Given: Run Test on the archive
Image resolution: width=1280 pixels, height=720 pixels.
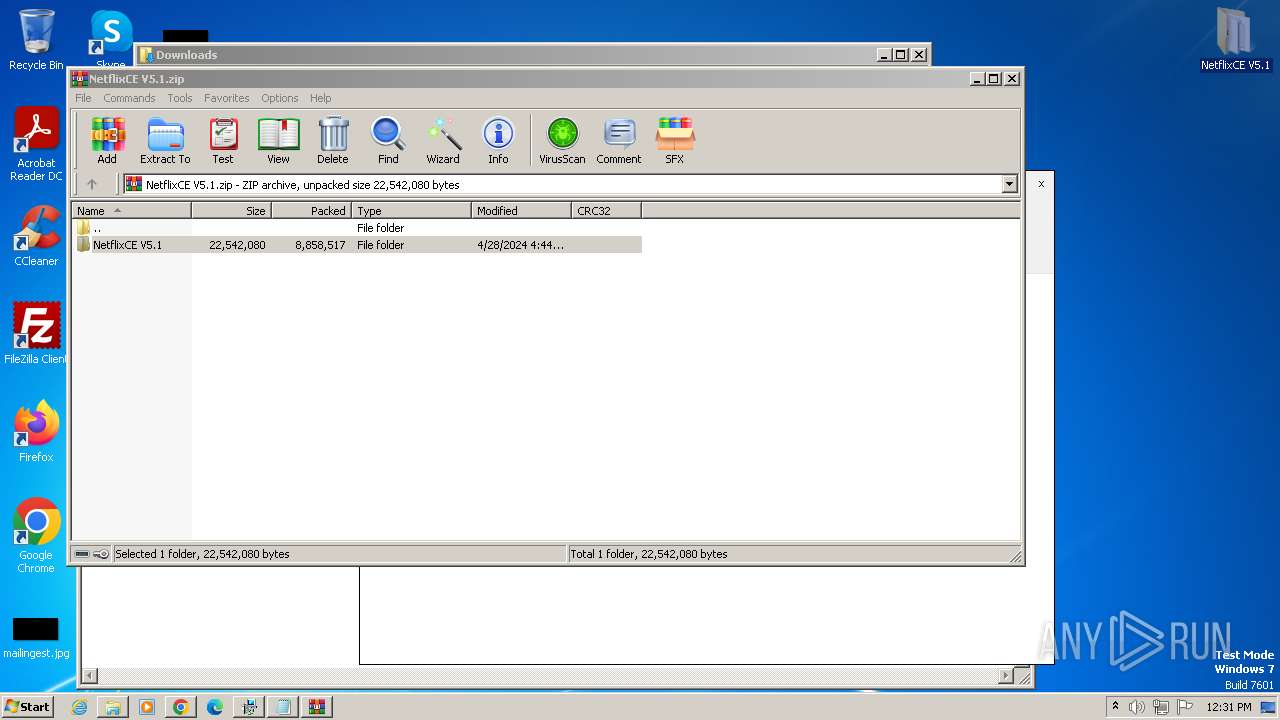Looking at the screenshot, I should (223, 140).
